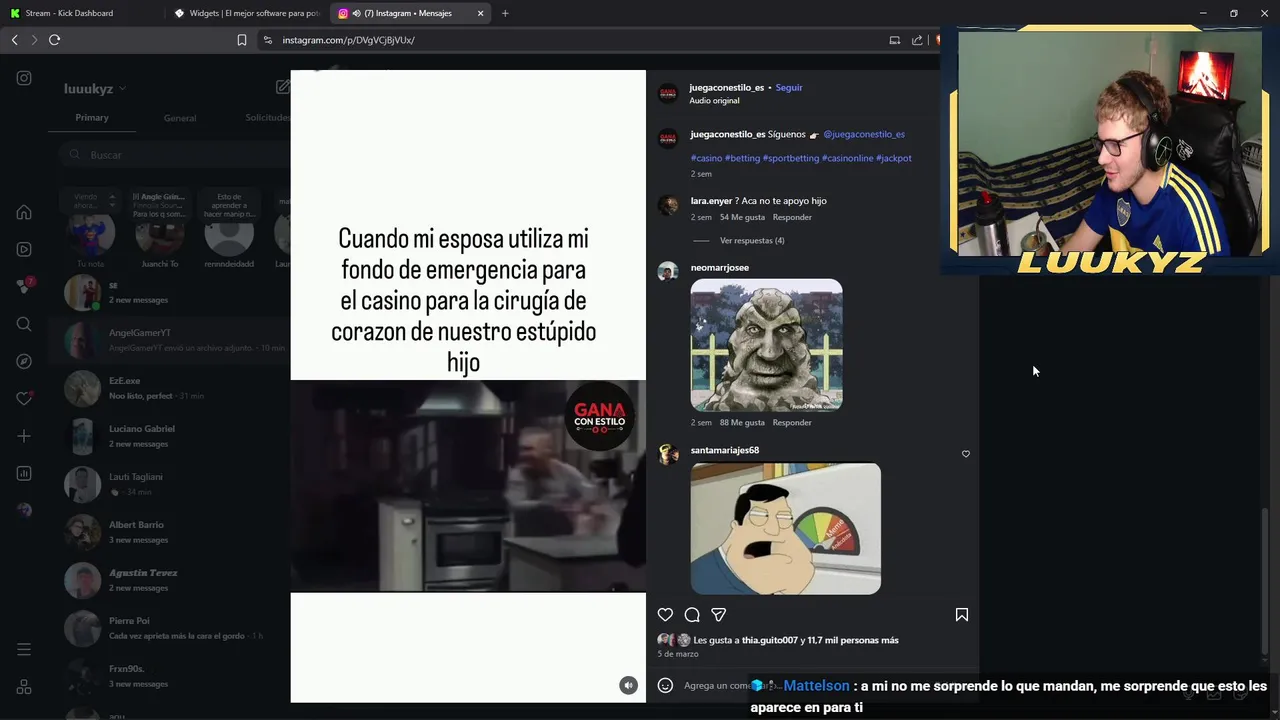
Task: Open emoji picker in comment box
Action: tap(665, 686)
